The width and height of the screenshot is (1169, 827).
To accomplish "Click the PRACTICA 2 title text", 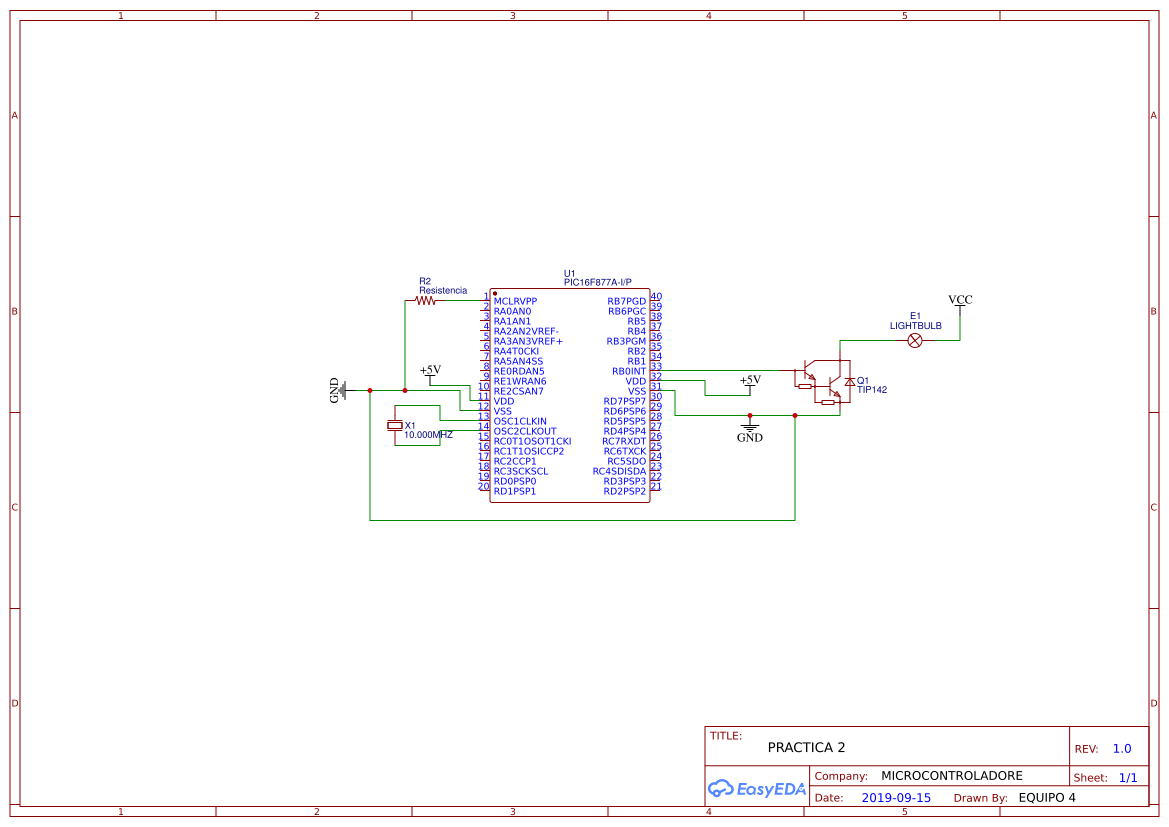I will tap(805, 747).
